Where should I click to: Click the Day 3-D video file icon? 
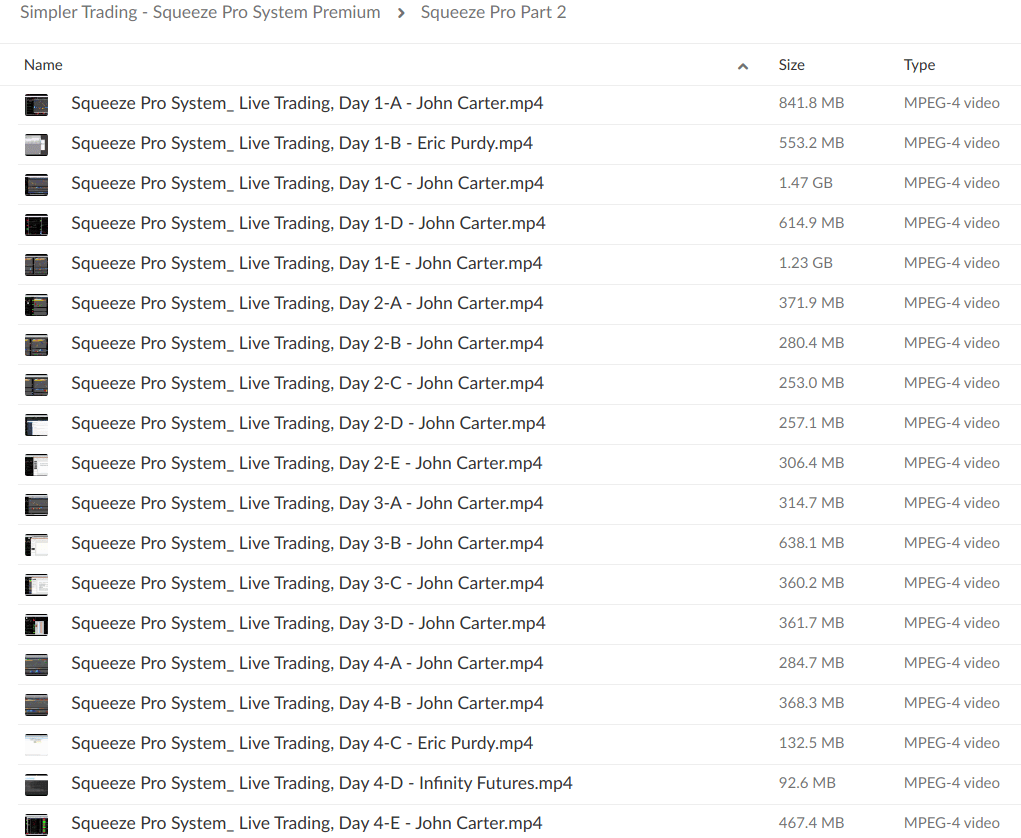click(x=36, y=624)
